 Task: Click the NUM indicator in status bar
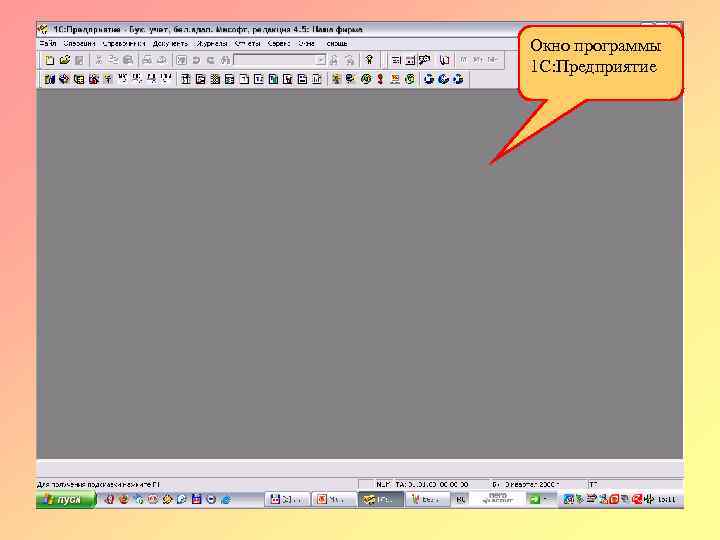[383, 484]
